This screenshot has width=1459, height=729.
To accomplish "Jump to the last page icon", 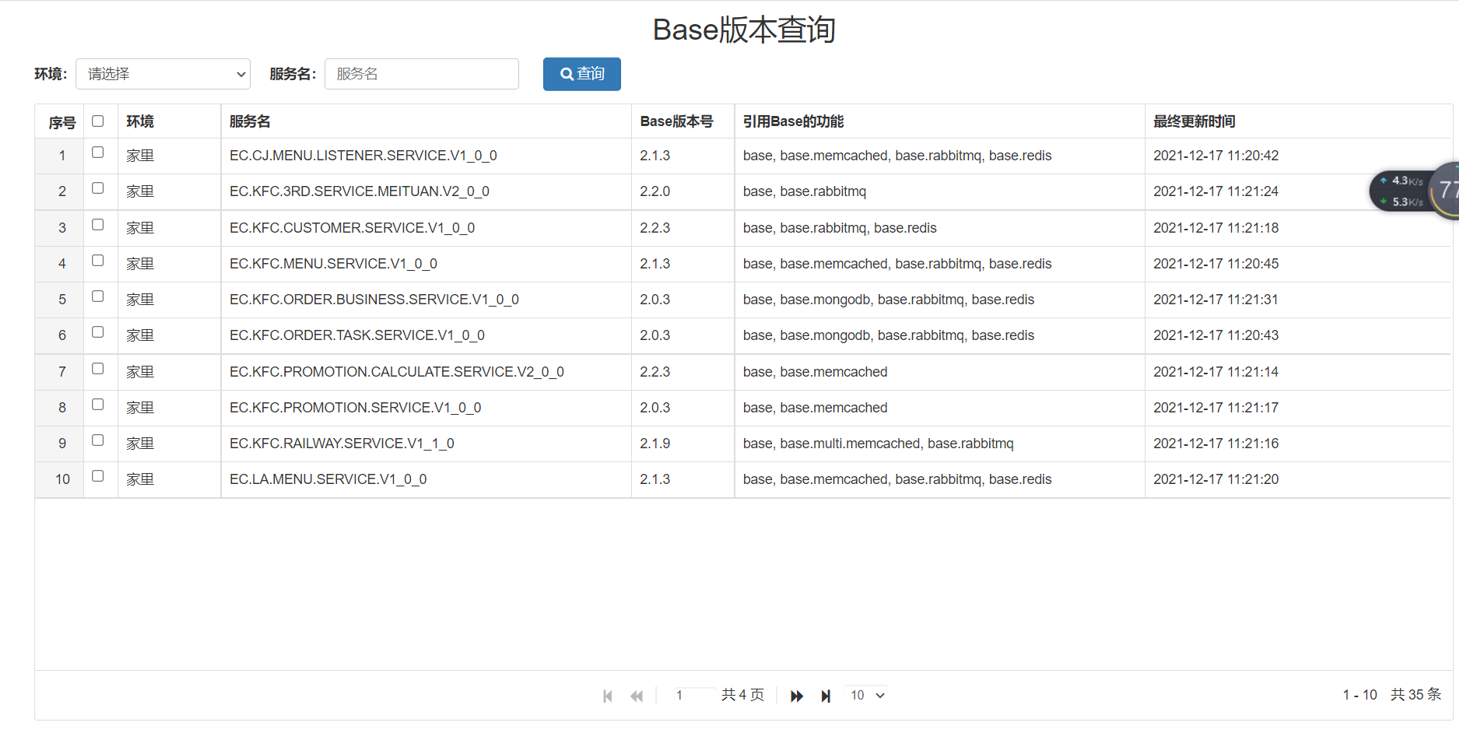I will (826, 696).
